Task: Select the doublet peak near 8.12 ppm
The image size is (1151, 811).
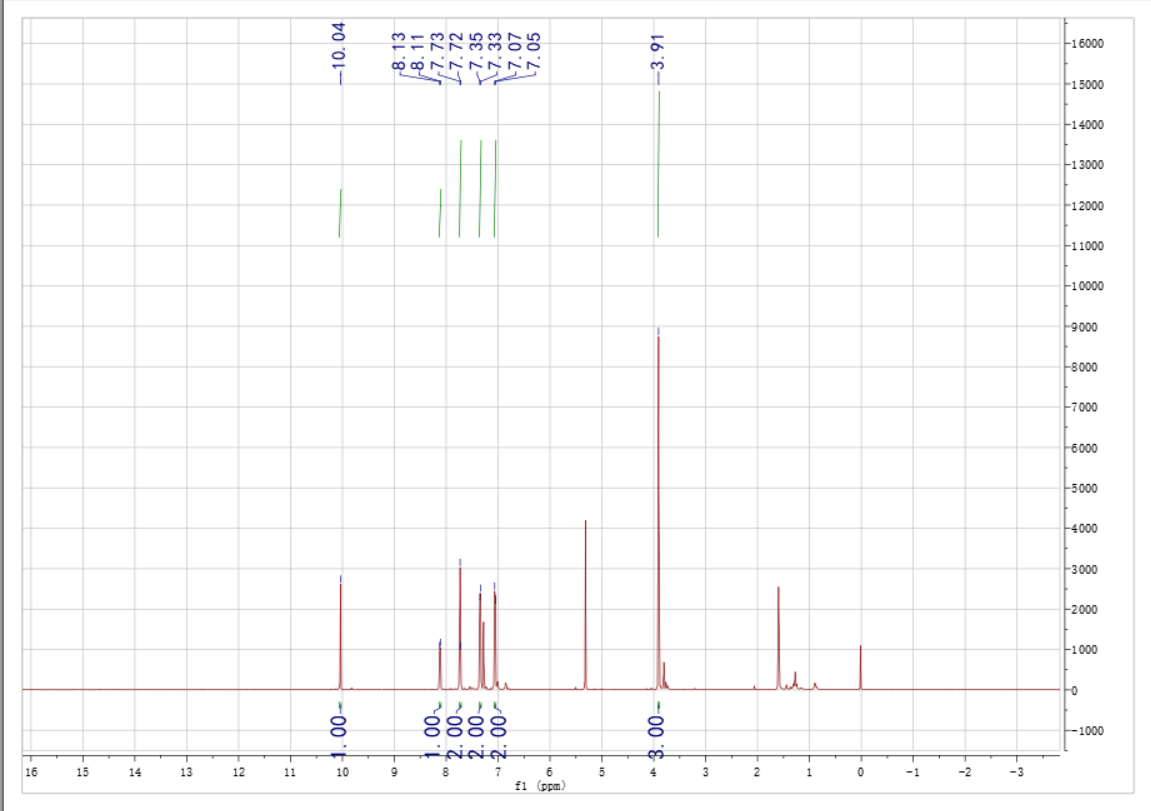Action: click(x=440, y=666)
